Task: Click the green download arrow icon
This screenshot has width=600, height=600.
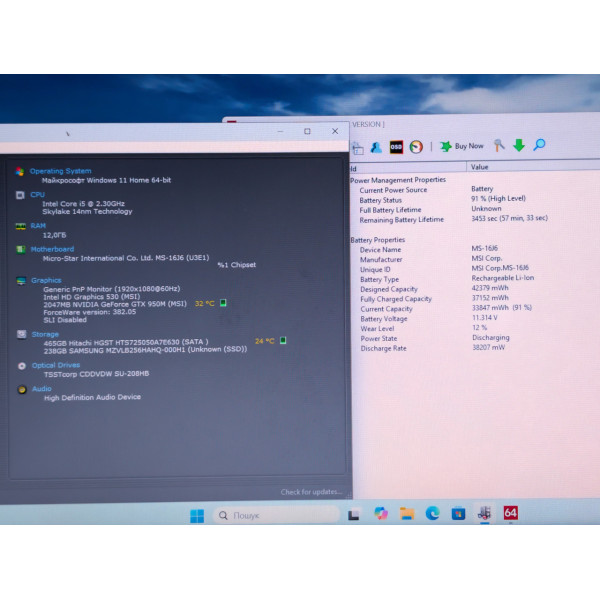Action: (518, 145)
